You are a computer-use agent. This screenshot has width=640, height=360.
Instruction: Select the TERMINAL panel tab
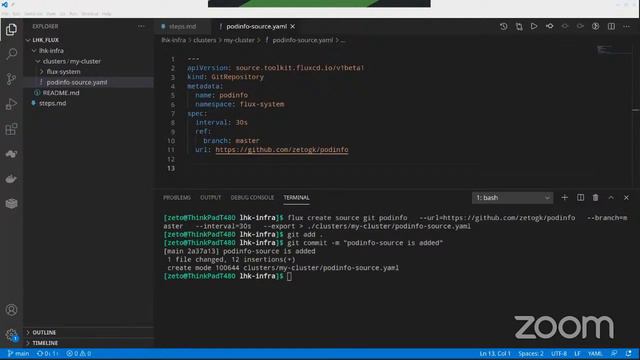click(296, 198)
